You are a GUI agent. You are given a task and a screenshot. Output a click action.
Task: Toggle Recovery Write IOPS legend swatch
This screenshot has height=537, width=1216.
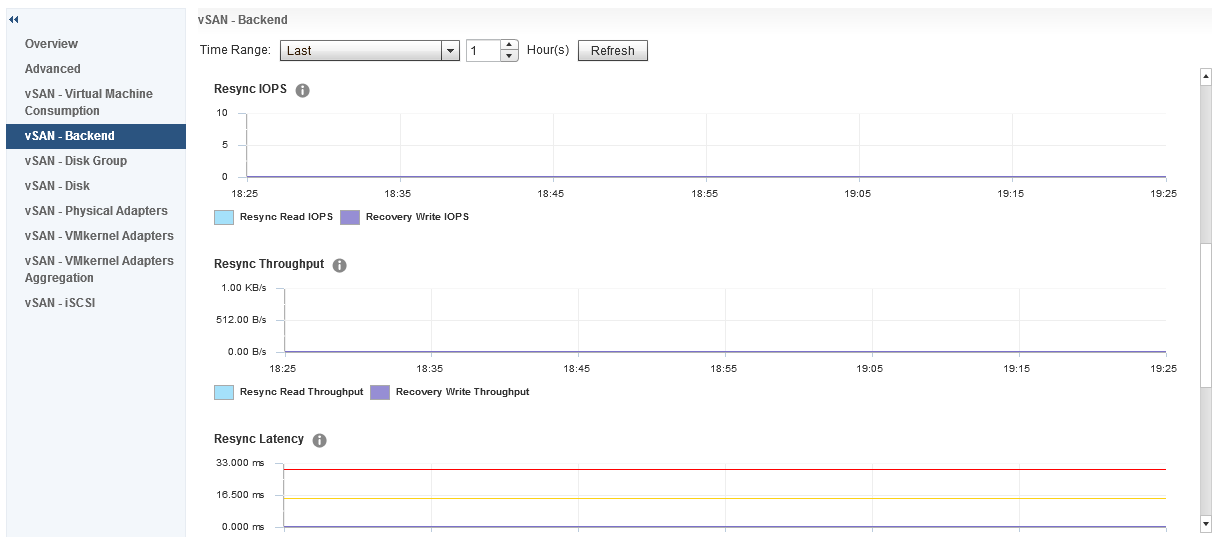pyautogui.click(x=350, y=217)
